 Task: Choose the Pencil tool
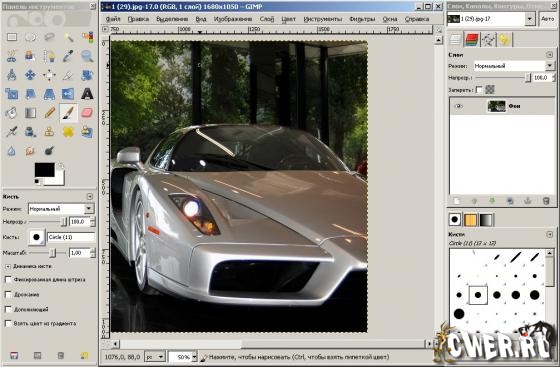point(49,113)
